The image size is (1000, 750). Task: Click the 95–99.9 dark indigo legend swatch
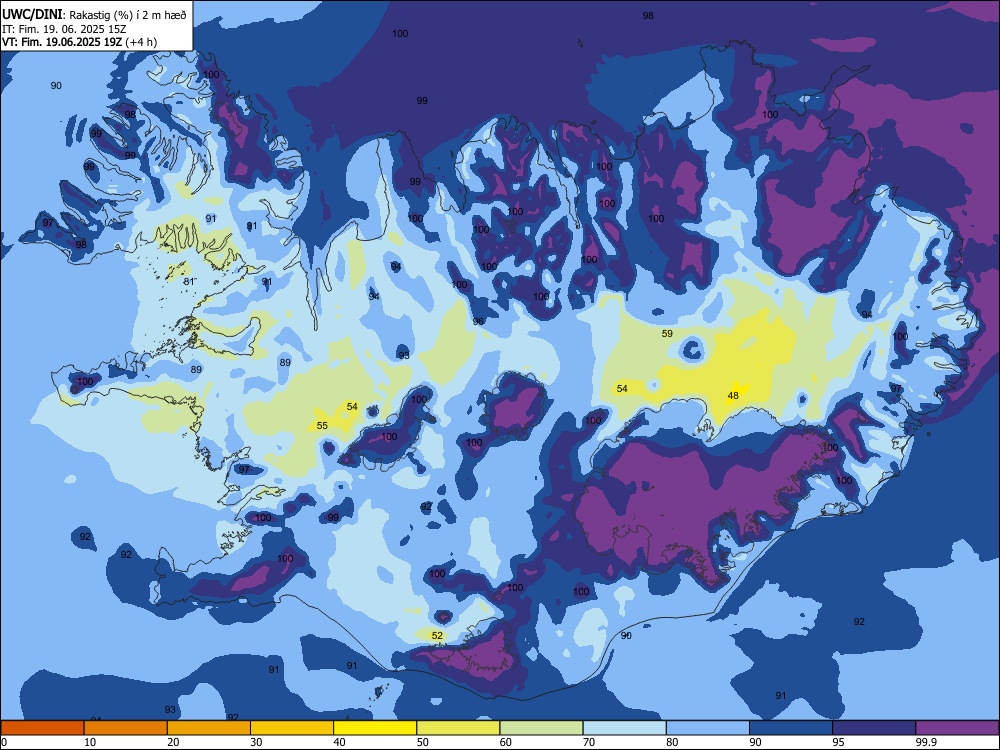point(874,728)
